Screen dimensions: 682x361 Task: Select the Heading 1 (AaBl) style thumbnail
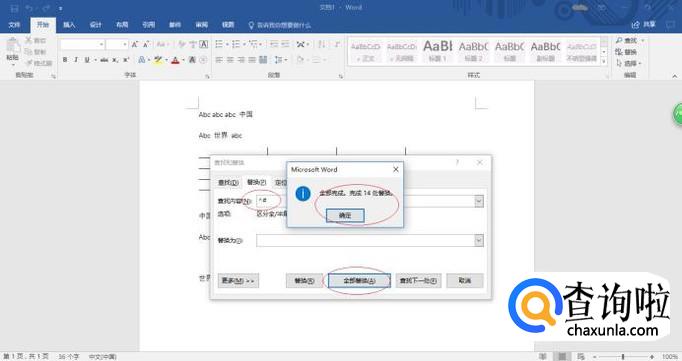click(438, 51)
